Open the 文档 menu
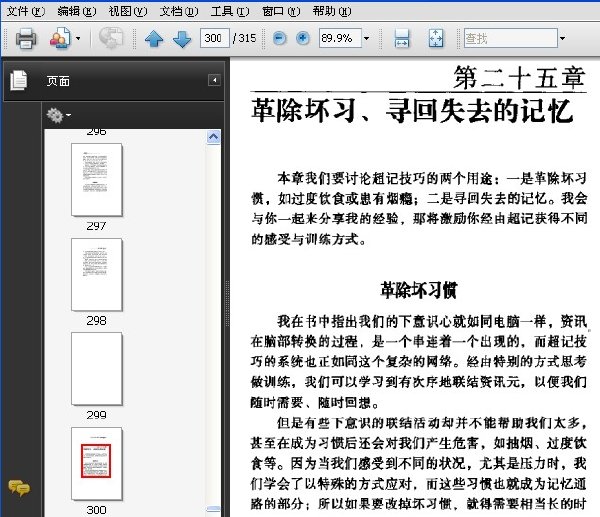600x517 pixels. click(179, 11)
